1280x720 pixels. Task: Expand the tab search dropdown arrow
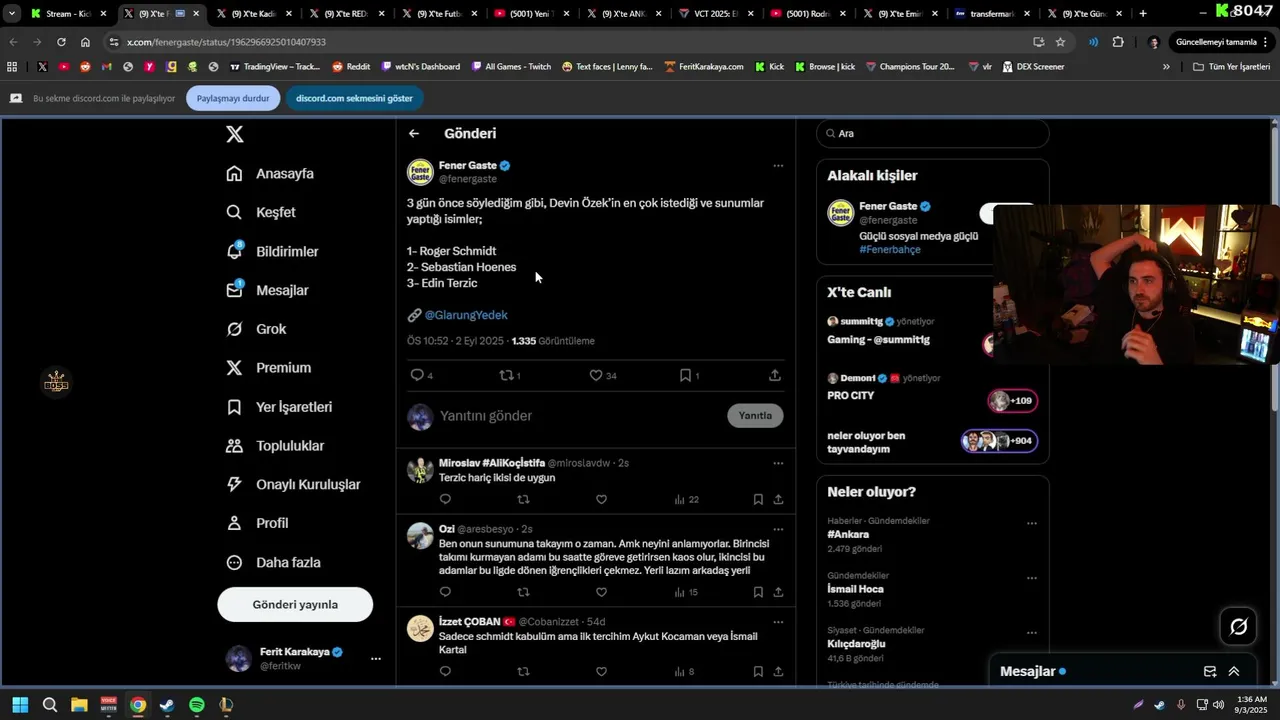pyautogui.click(x=12, y=14)
